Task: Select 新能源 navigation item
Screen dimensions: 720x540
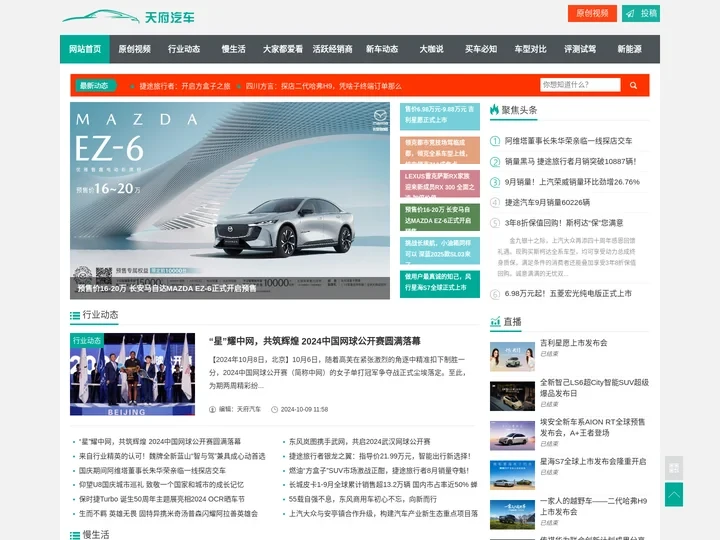Action: click(630, 49)
